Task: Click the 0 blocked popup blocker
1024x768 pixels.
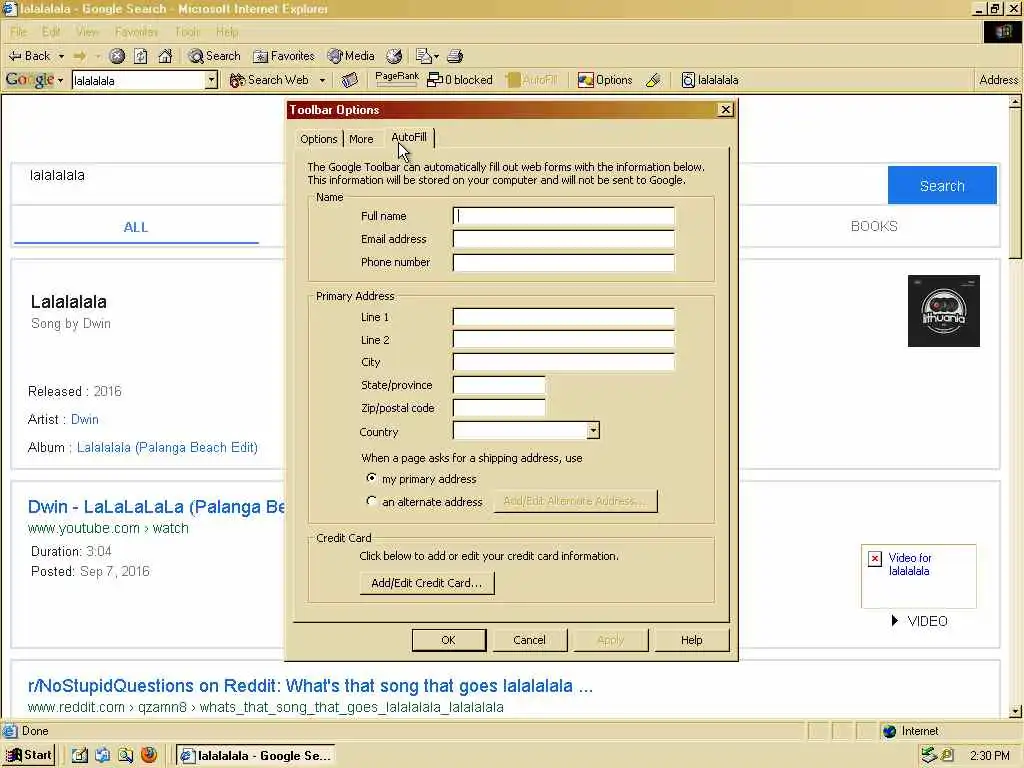Action: [x=460, y=80]
